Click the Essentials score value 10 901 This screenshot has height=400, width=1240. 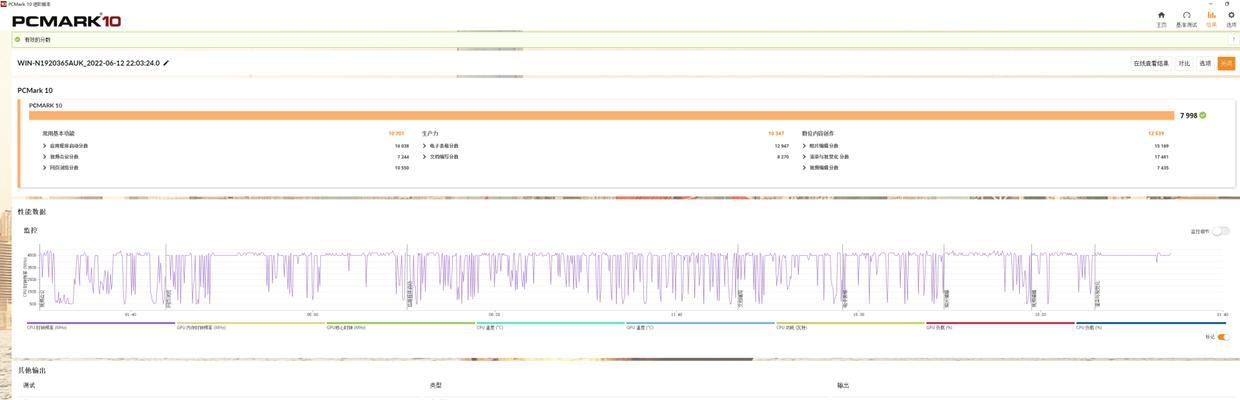click(x=396, y=133)
